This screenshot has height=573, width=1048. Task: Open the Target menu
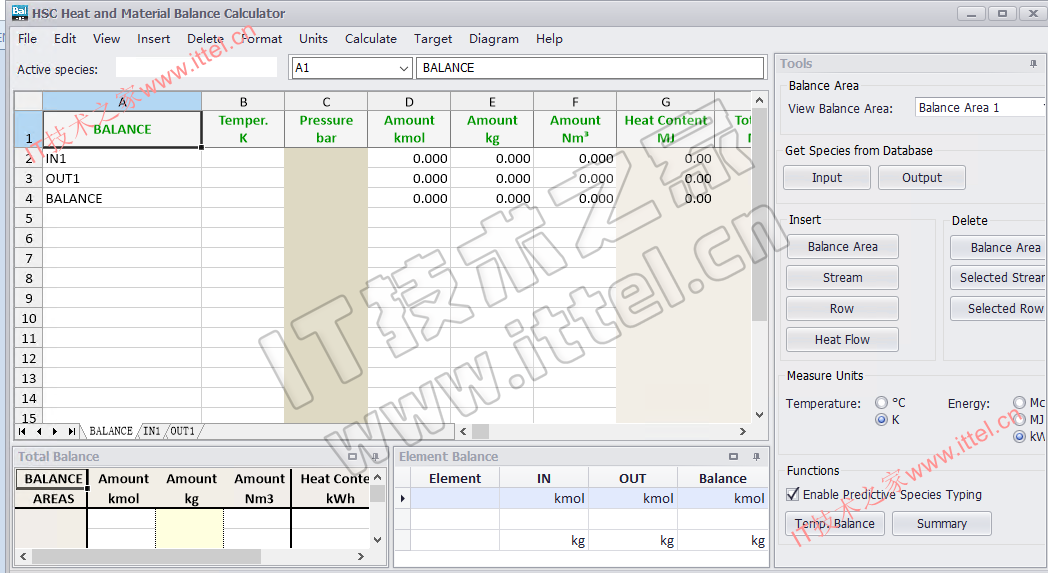(x=433, y=39)
